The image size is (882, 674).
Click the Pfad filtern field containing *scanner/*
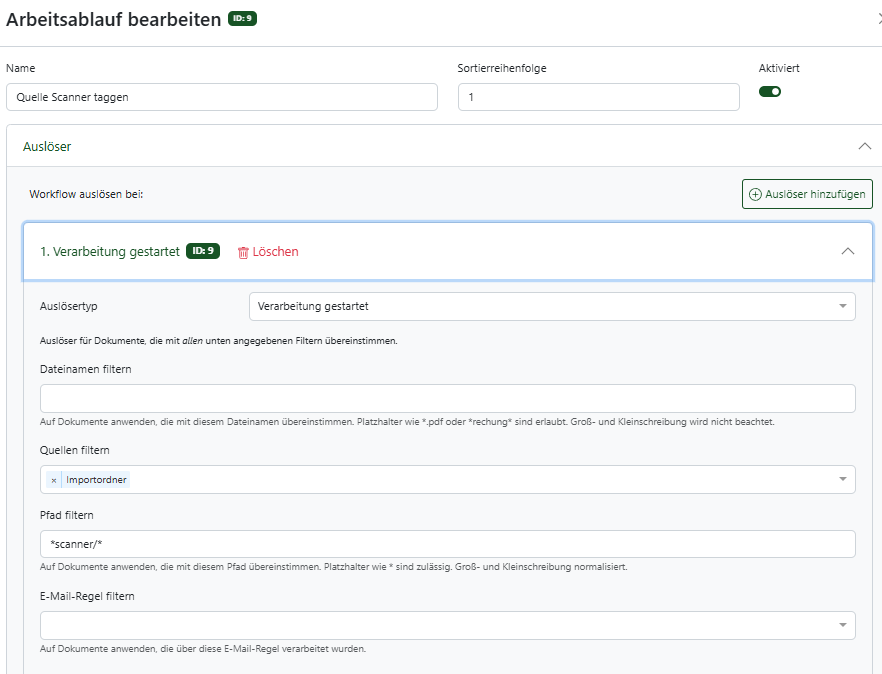pos(448,544)
